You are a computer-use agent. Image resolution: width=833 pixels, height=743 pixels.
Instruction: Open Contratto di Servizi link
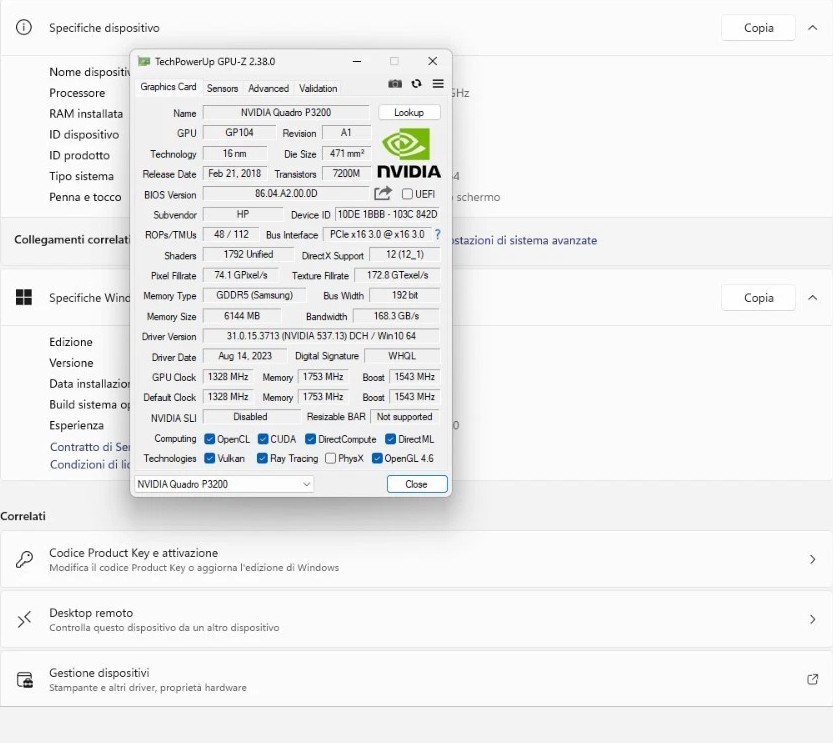tap(90, 447)
